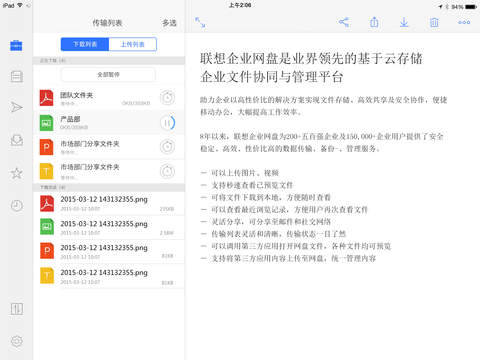Viewport: 480px width, 360px height.
Task: Show recent history via clock icon
Action: (x=16, y=206)
